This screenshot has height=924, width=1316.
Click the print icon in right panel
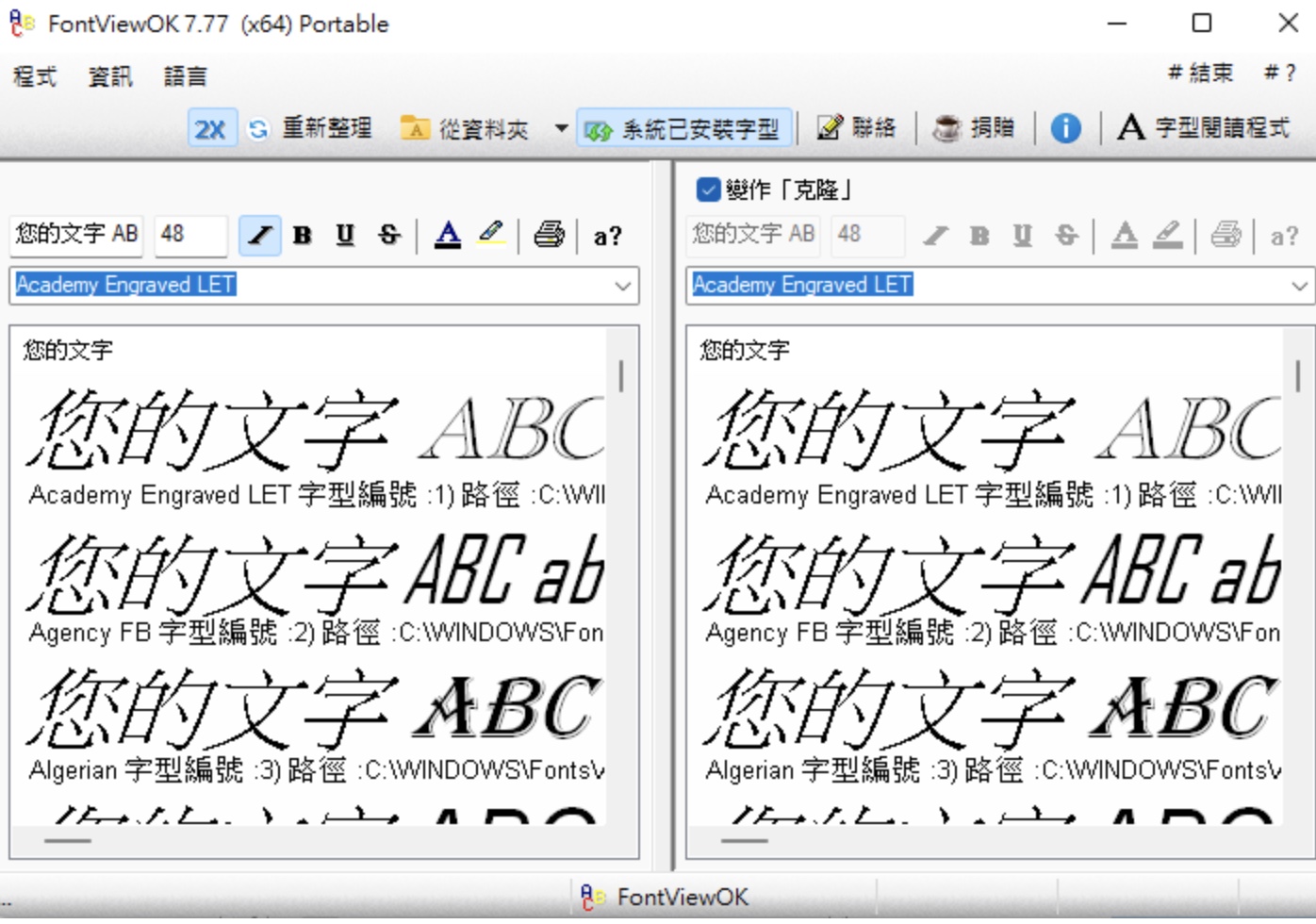click(1226, 235)
